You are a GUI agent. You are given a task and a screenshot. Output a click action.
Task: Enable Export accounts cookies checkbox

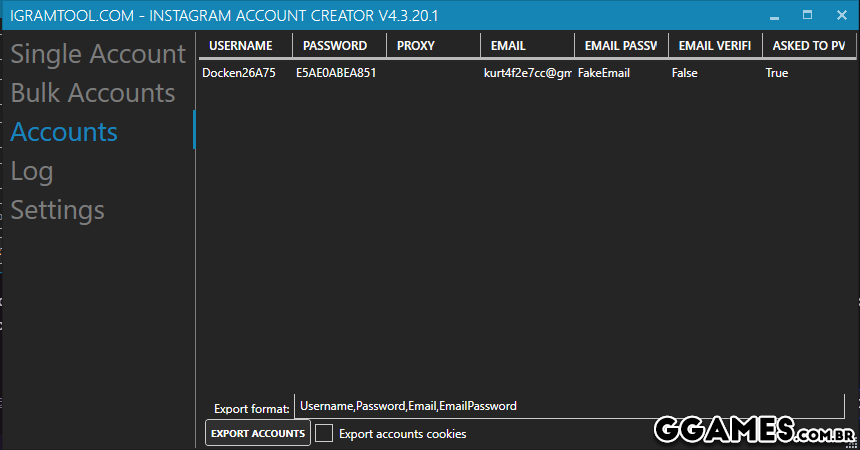click(324, 433)
